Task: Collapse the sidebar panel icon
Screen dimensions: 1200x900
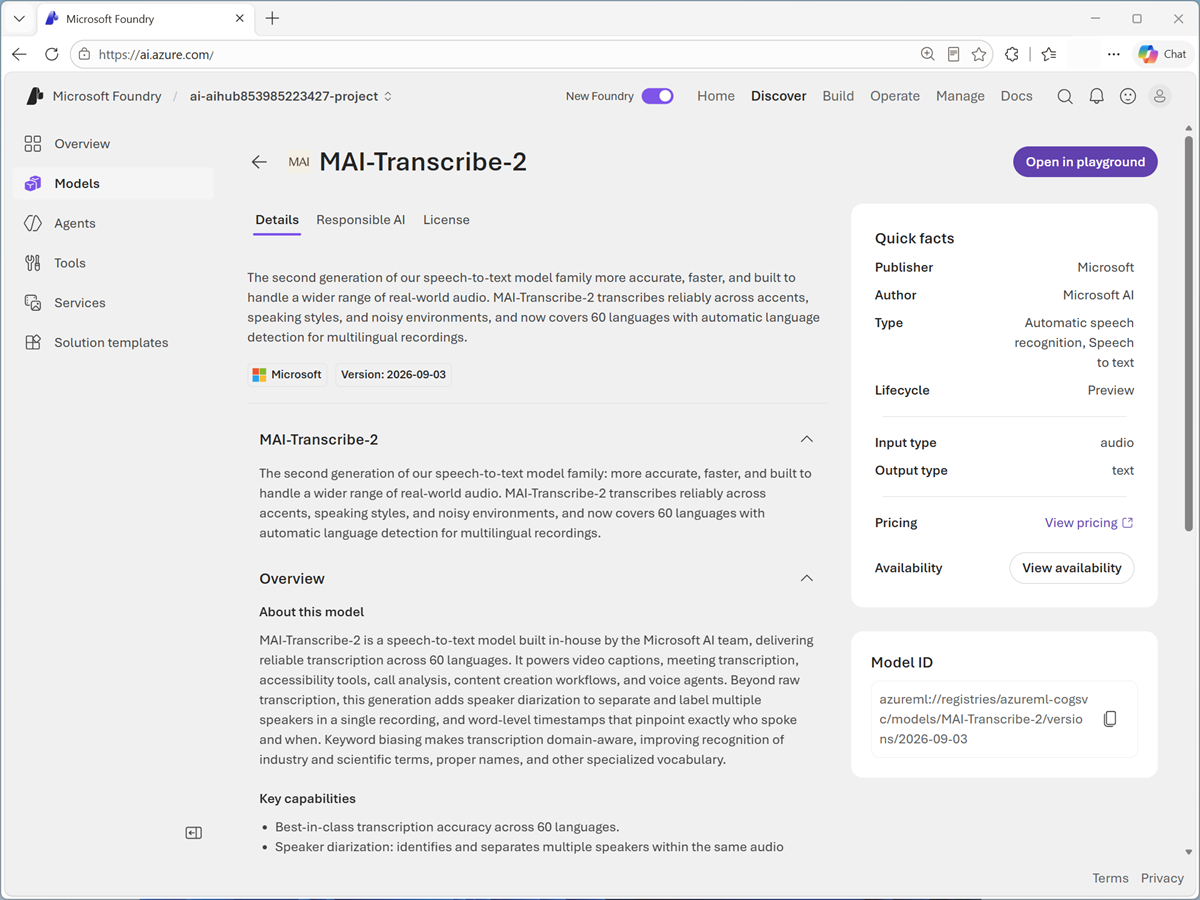Action: pyautogui.click(x=194, y=833)
